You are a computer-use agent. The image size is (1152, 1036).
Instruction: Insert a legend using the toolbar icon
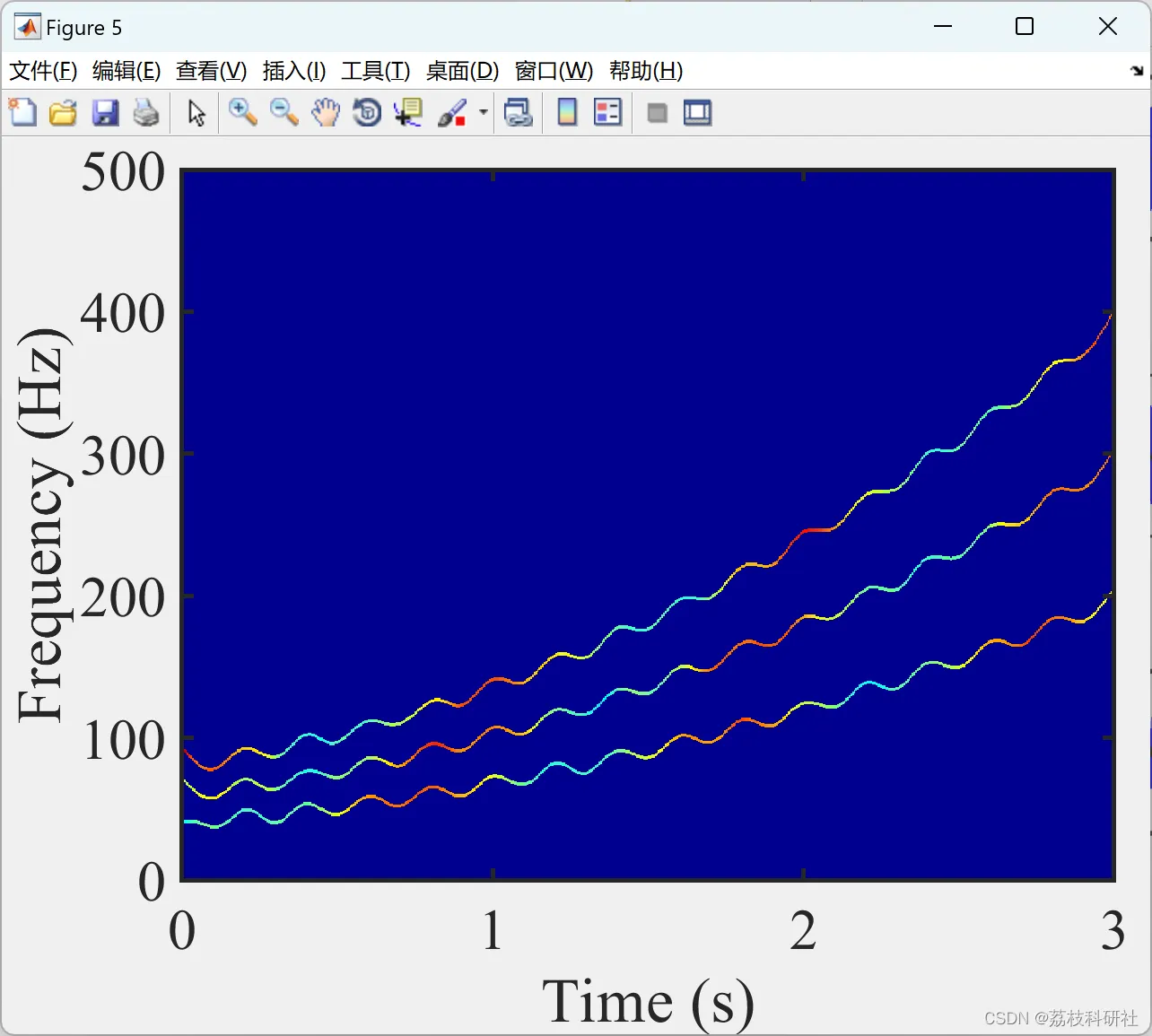pyautogui.click(x=607, y=113)
